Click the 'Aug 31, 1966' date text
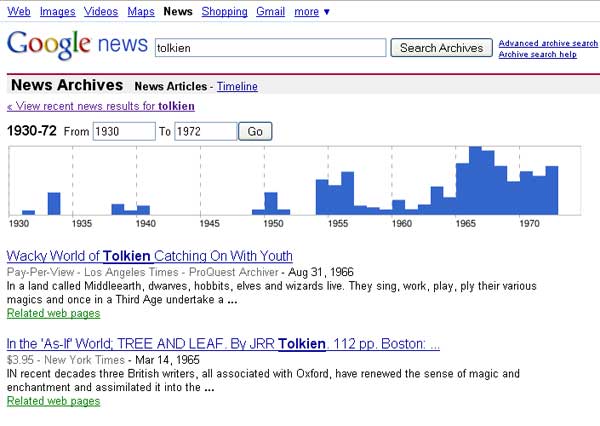Viewport: 600px width, 426px height. coord(321,272)
